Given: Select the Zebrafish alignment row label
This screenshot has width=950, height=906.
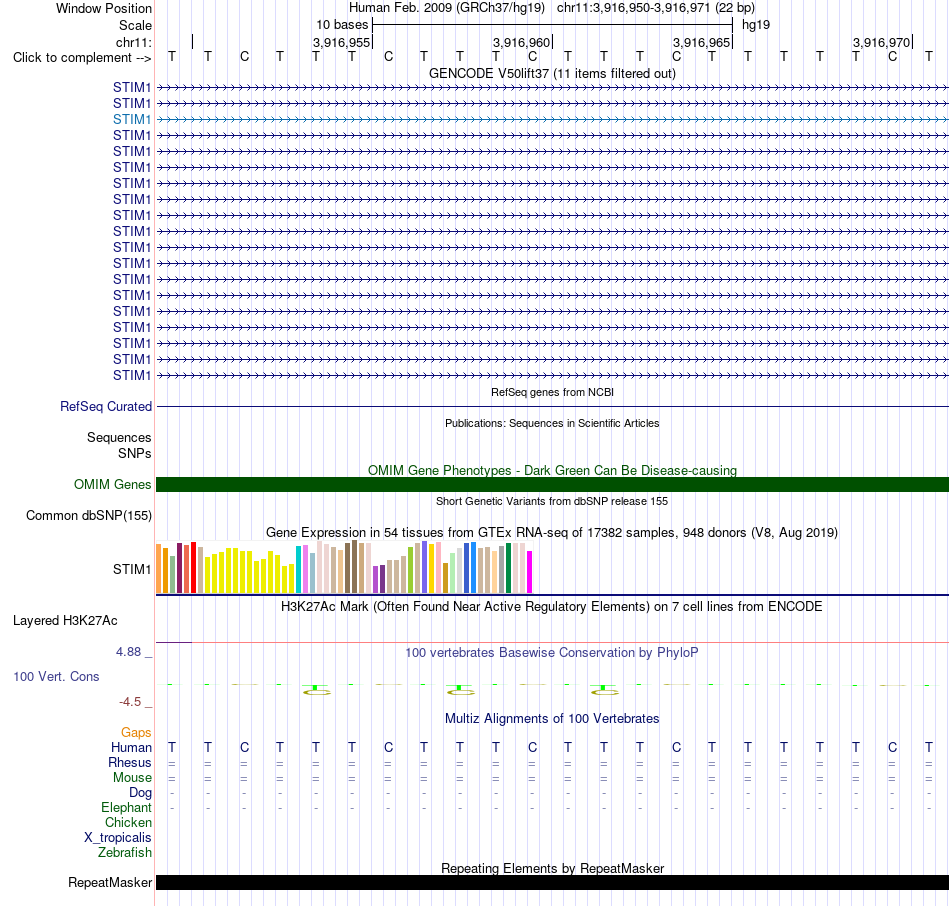Looking at the screenshot, I should pos(125,852).
